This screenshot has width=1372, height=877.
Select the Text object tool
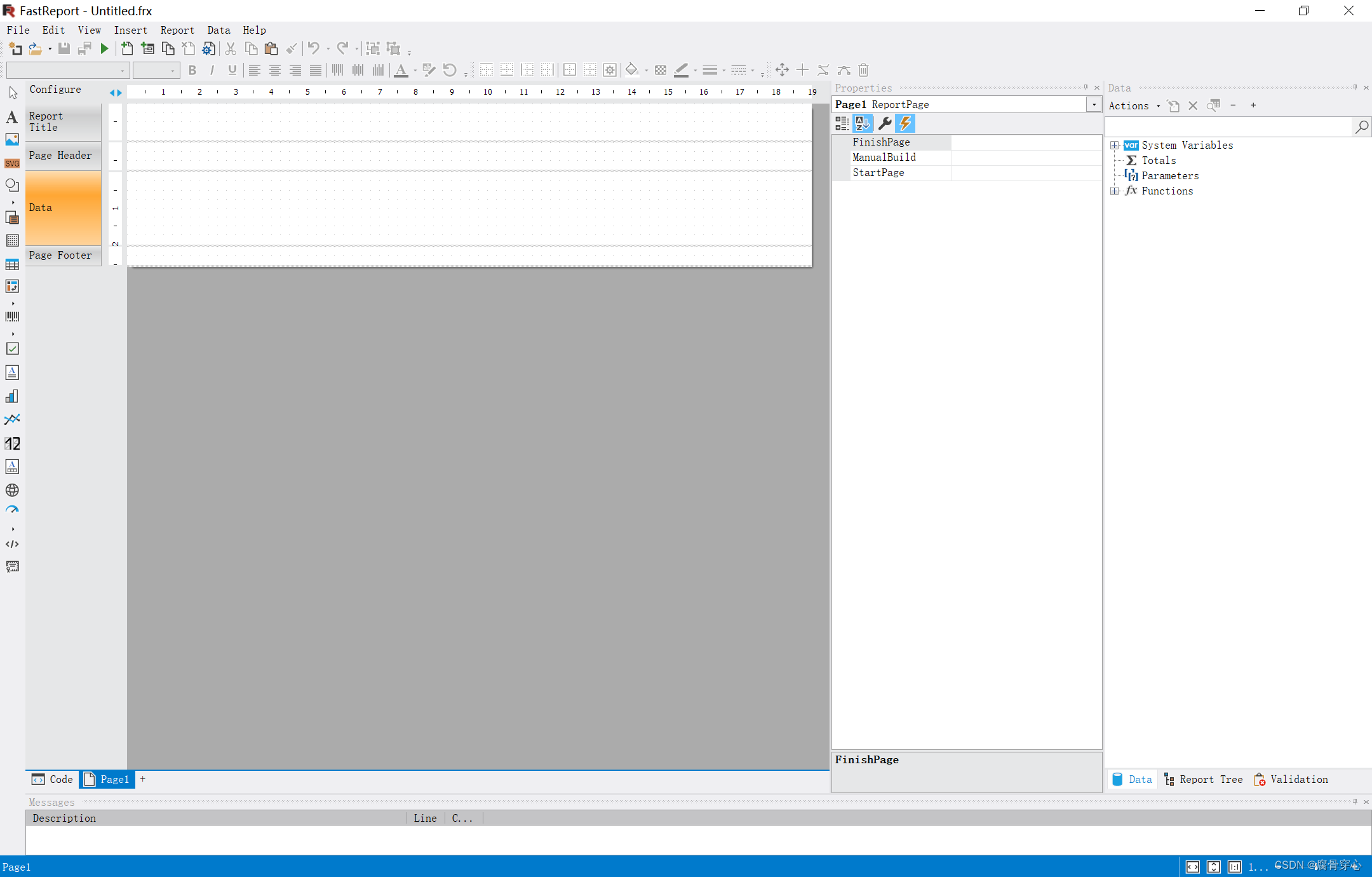(11, 117)
